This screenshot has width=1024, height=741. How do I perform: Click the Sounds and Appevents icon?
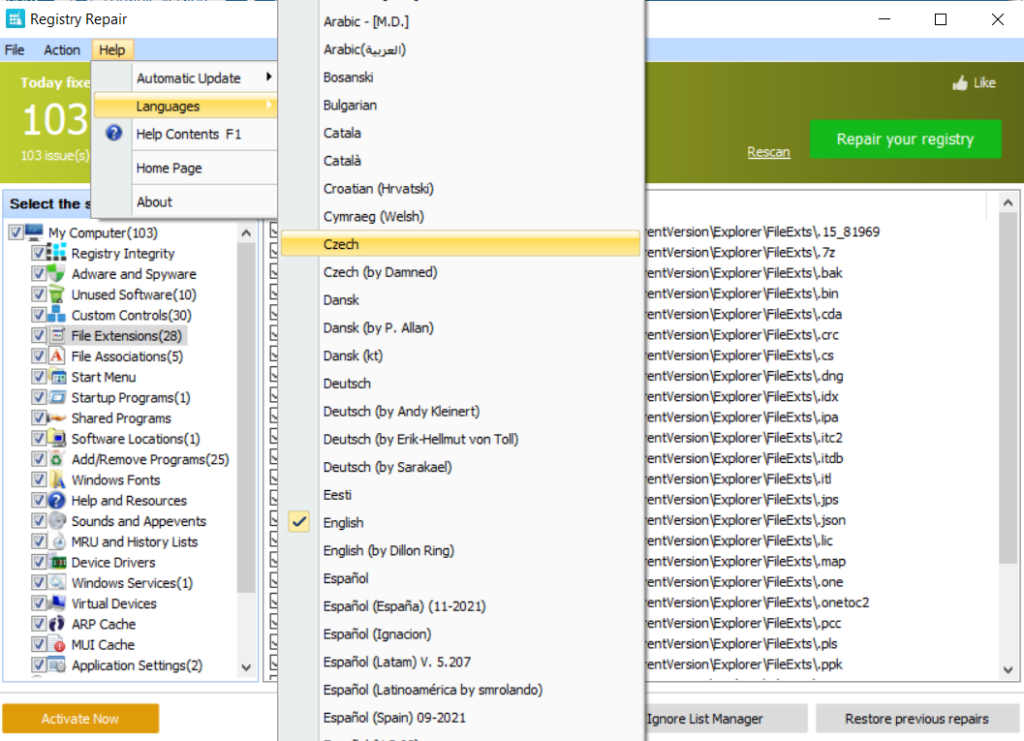57,521
